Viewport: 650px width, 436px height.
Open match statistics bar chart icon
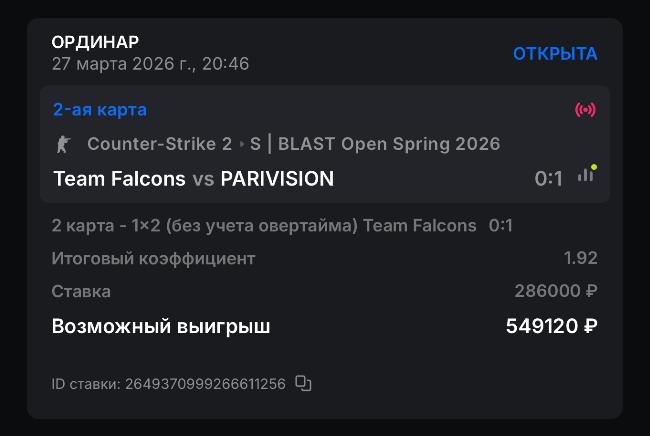[x=586, y=174]
